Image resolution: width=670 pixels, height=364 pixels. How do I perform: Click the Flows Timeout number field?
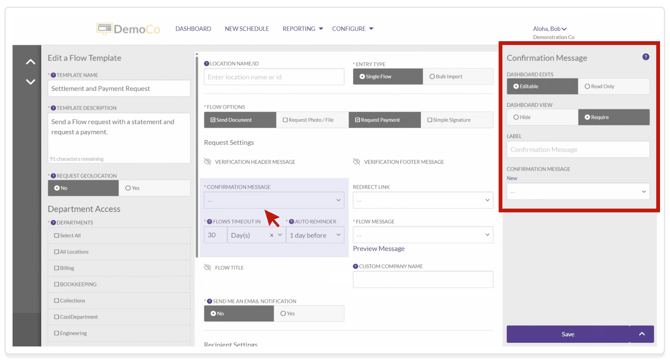(x=215, y=235)
